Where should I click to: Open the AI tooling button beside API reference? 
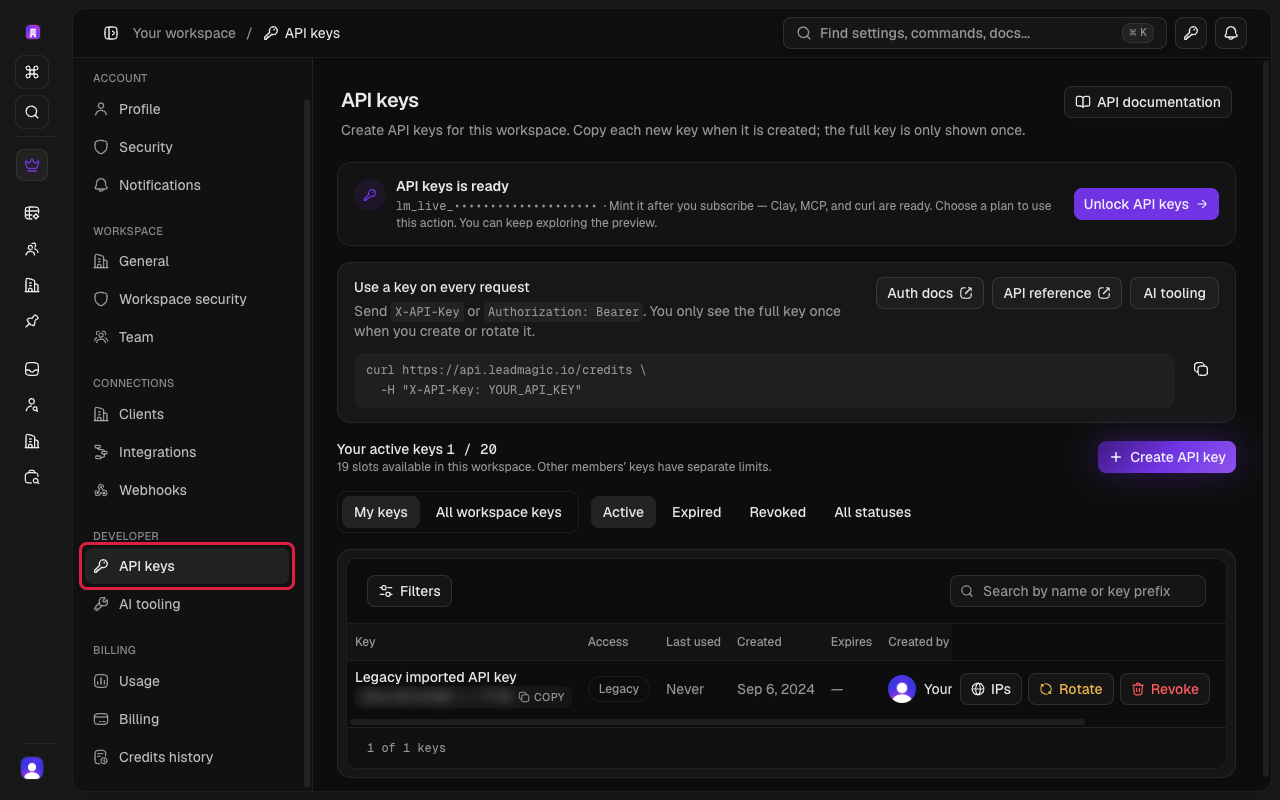pyautogui.click(x=1175, y=293)
